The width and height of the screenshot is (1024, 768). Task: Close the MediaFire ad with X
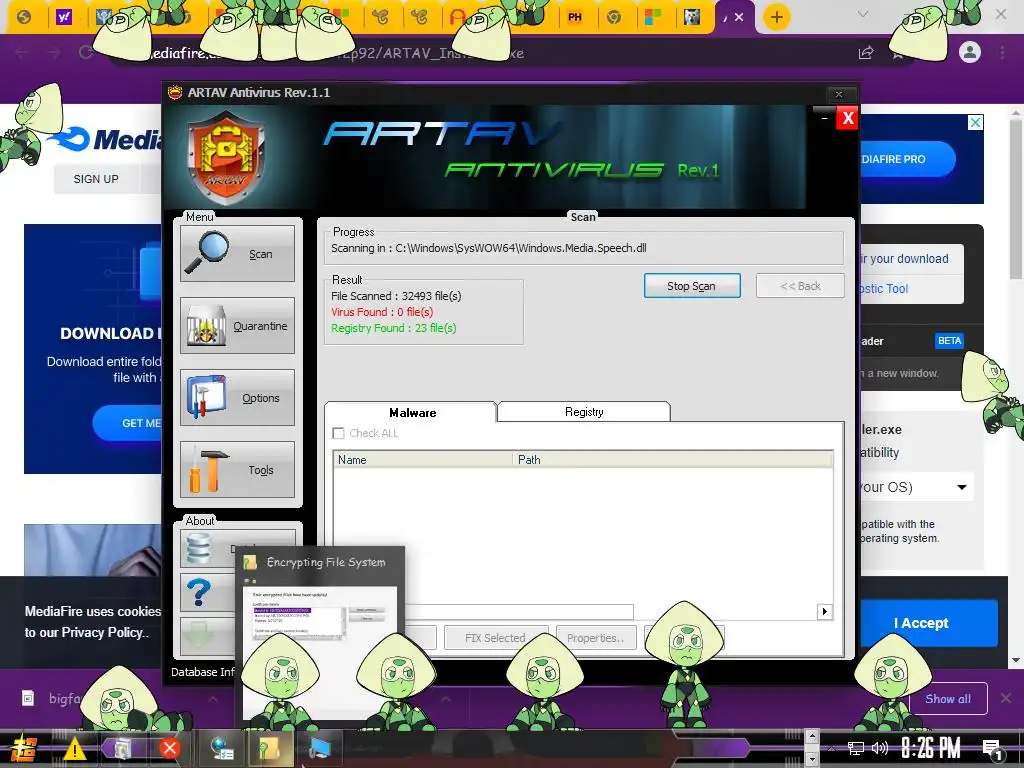tap(975, 122)
